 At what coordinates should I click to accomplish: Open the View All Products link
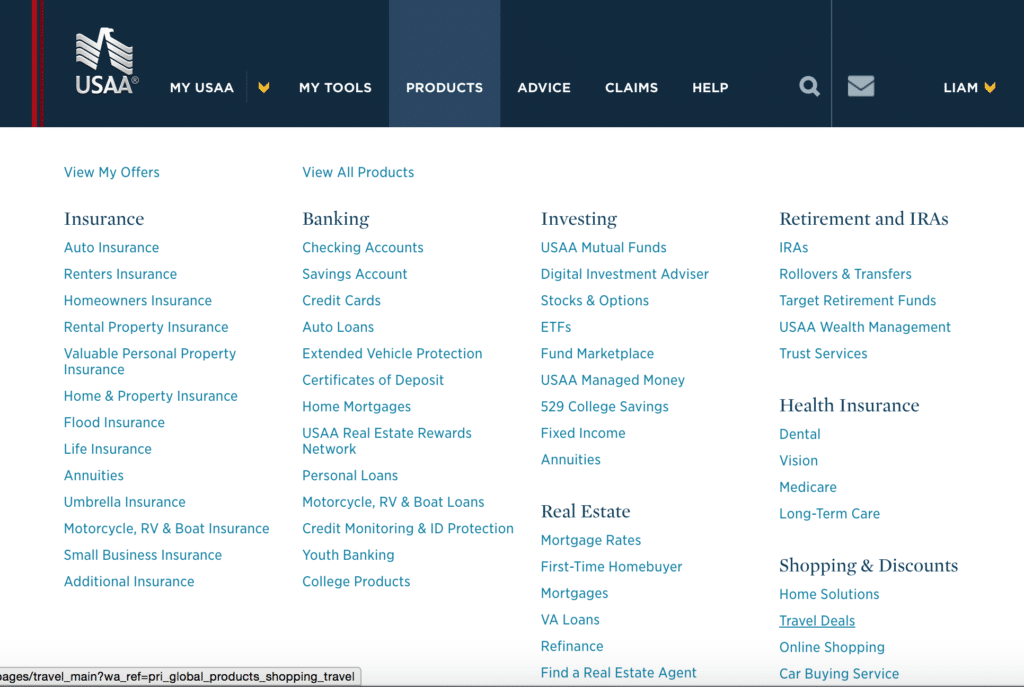point(358,172)
